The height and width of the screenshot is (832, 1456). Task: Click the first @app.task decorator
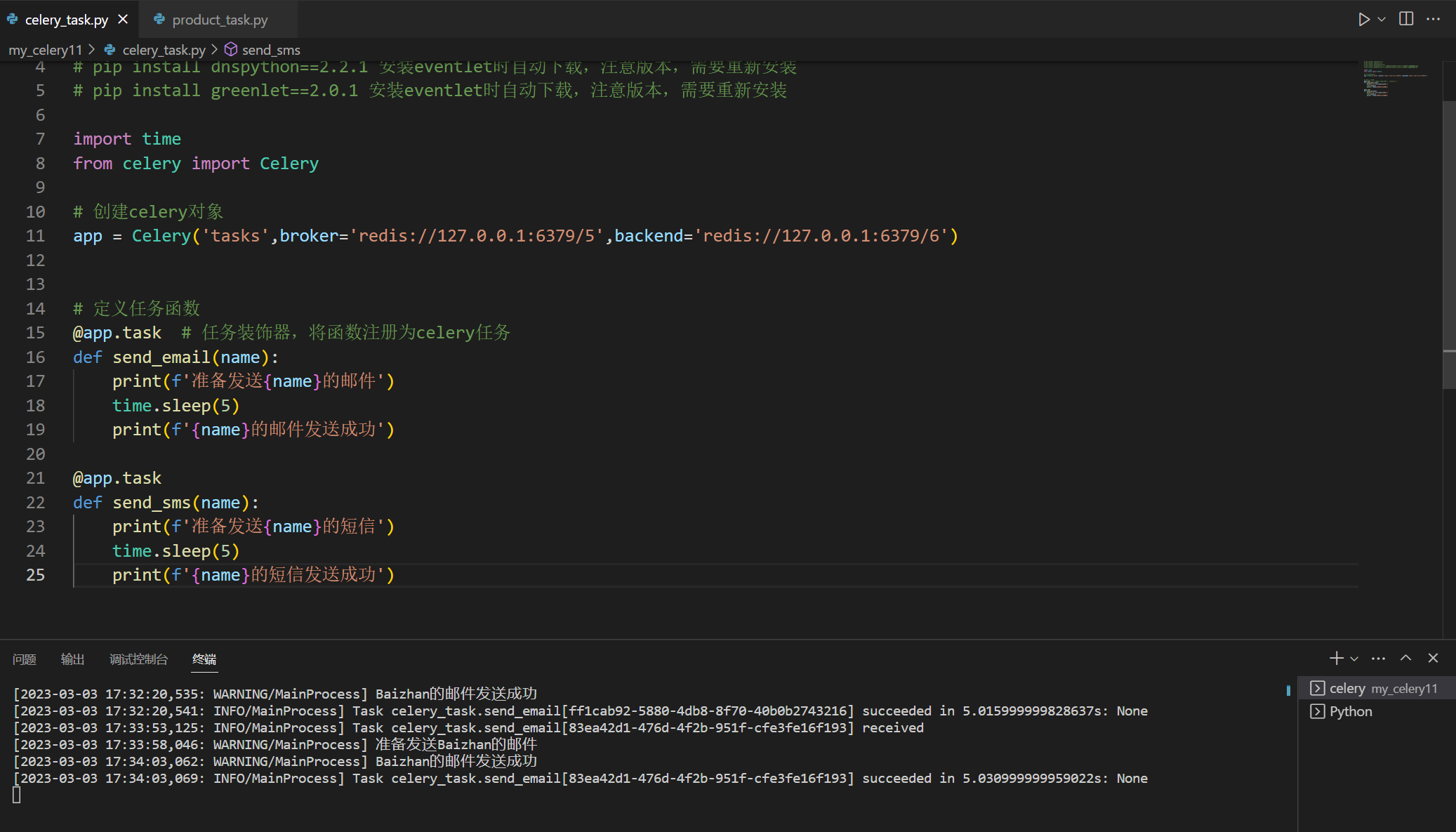coord(117,333)
